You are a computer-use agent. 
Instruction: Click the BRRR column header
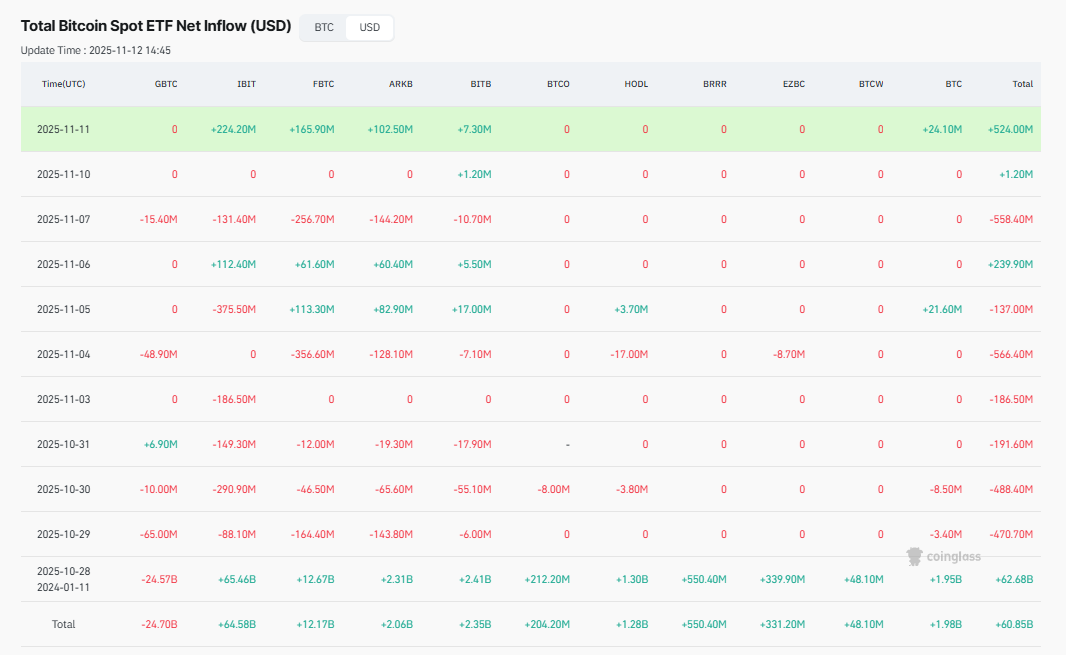(714, 84)
